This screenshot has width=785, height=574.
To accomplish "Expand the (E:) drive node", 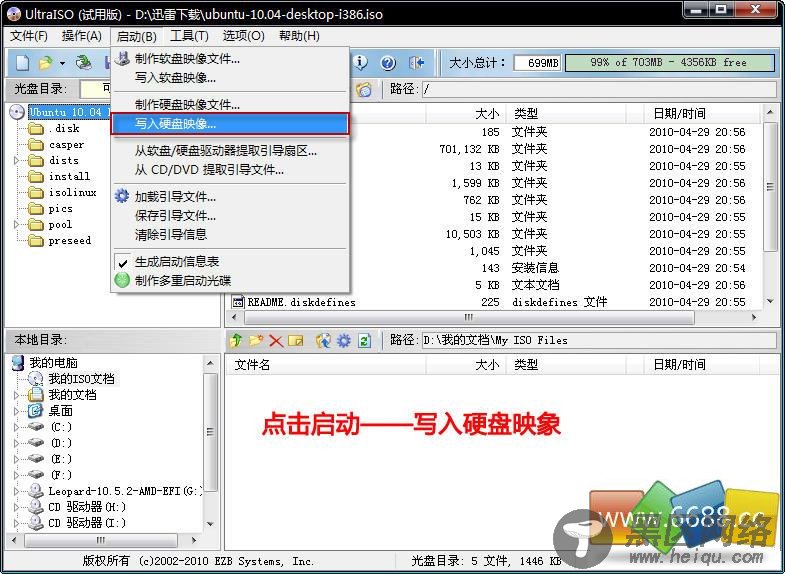I will [17, 459].
